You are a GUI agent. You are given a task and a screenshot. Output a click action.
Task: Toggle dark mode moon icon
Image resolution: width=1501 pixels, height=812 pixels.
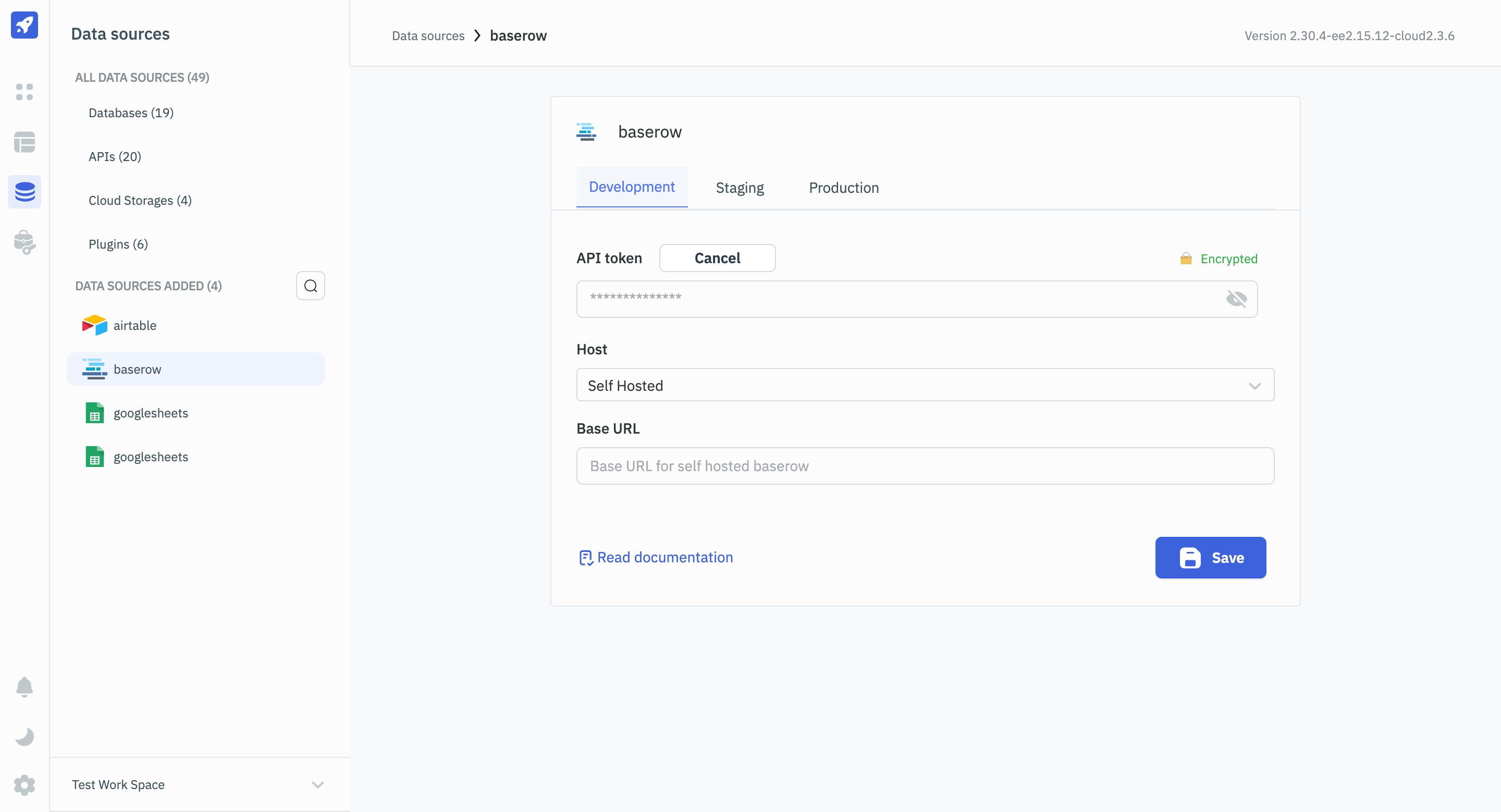coord(24,736)
